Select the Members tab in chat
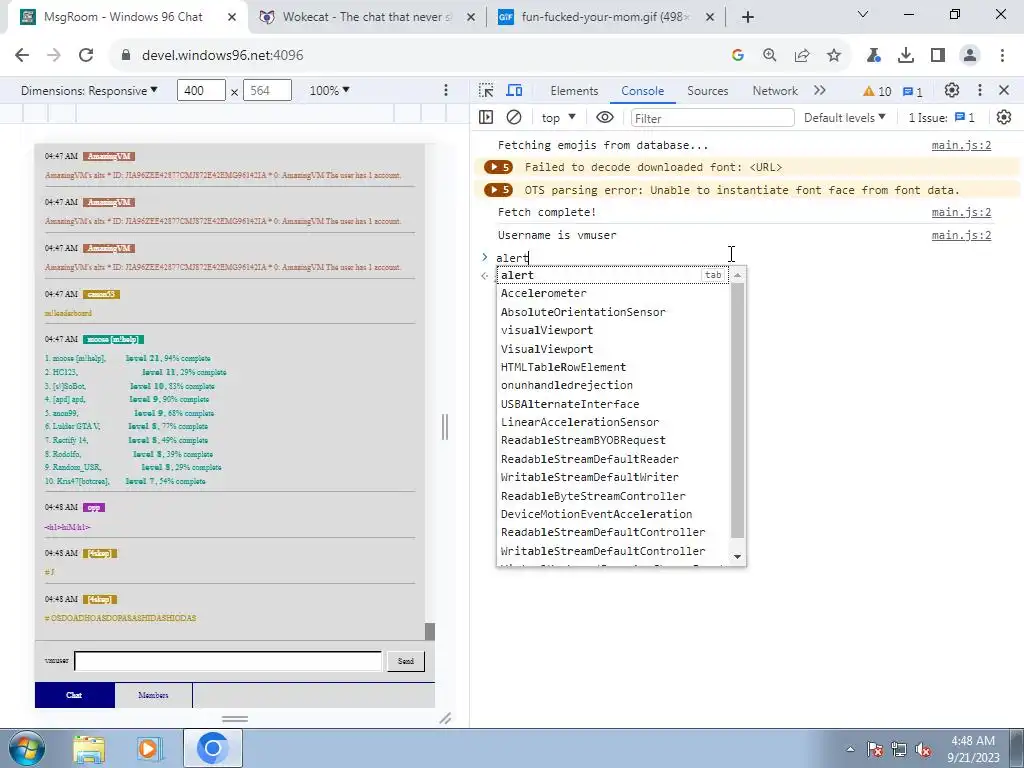1024x768 pixels. pyautogui.click(x=153, y=695)
